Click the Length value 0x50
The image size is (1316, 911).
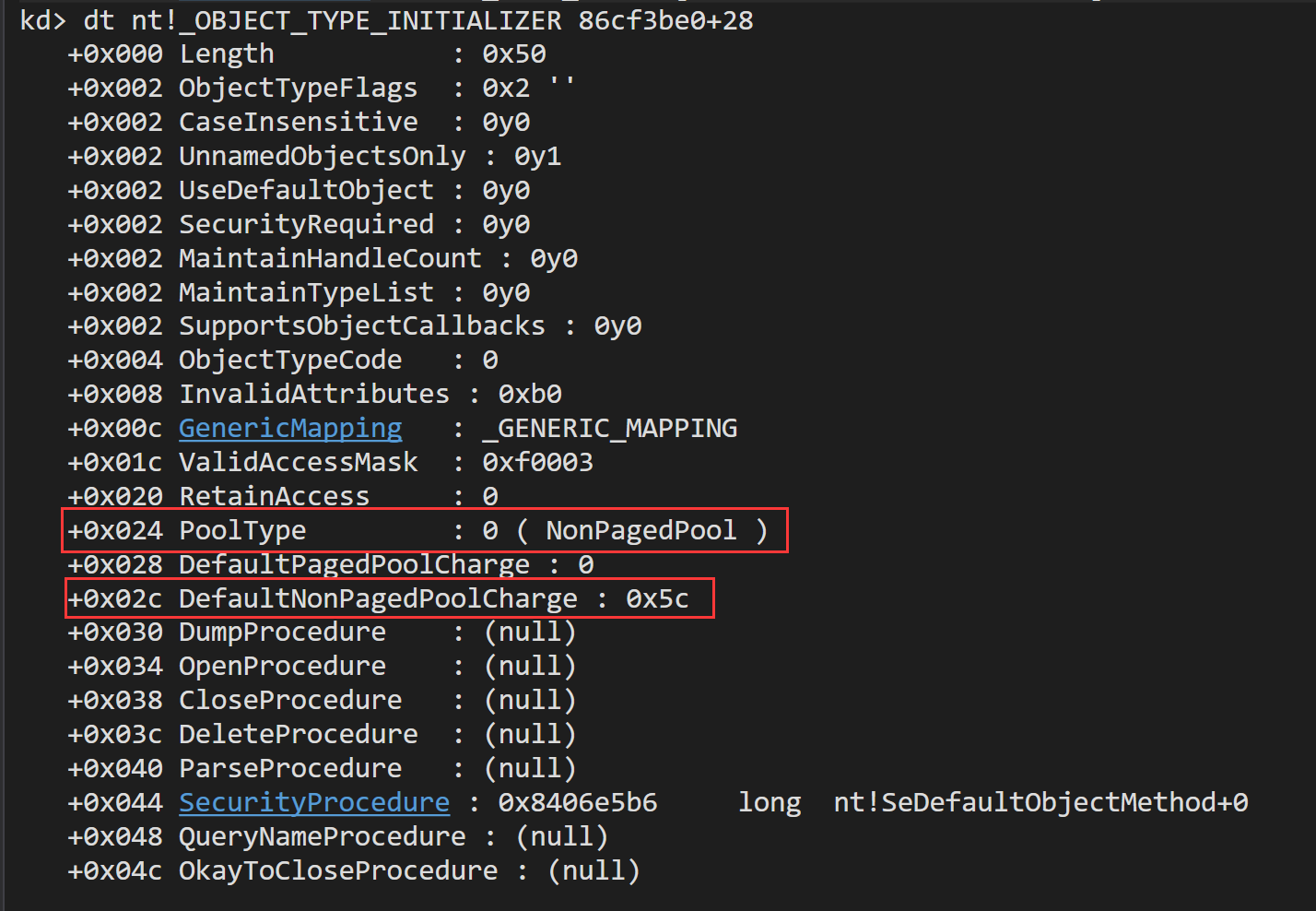(514, 54)
